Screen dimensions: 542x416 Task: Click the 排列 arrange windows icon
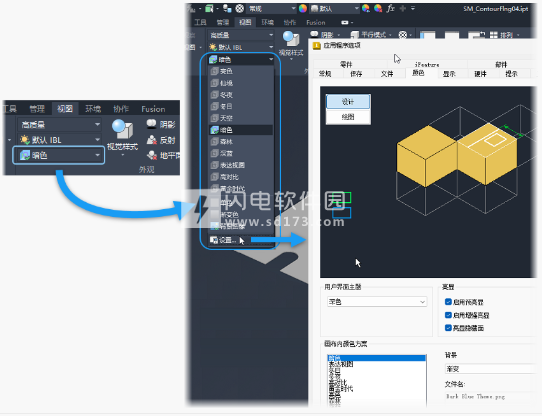click(x=493, y=35)
